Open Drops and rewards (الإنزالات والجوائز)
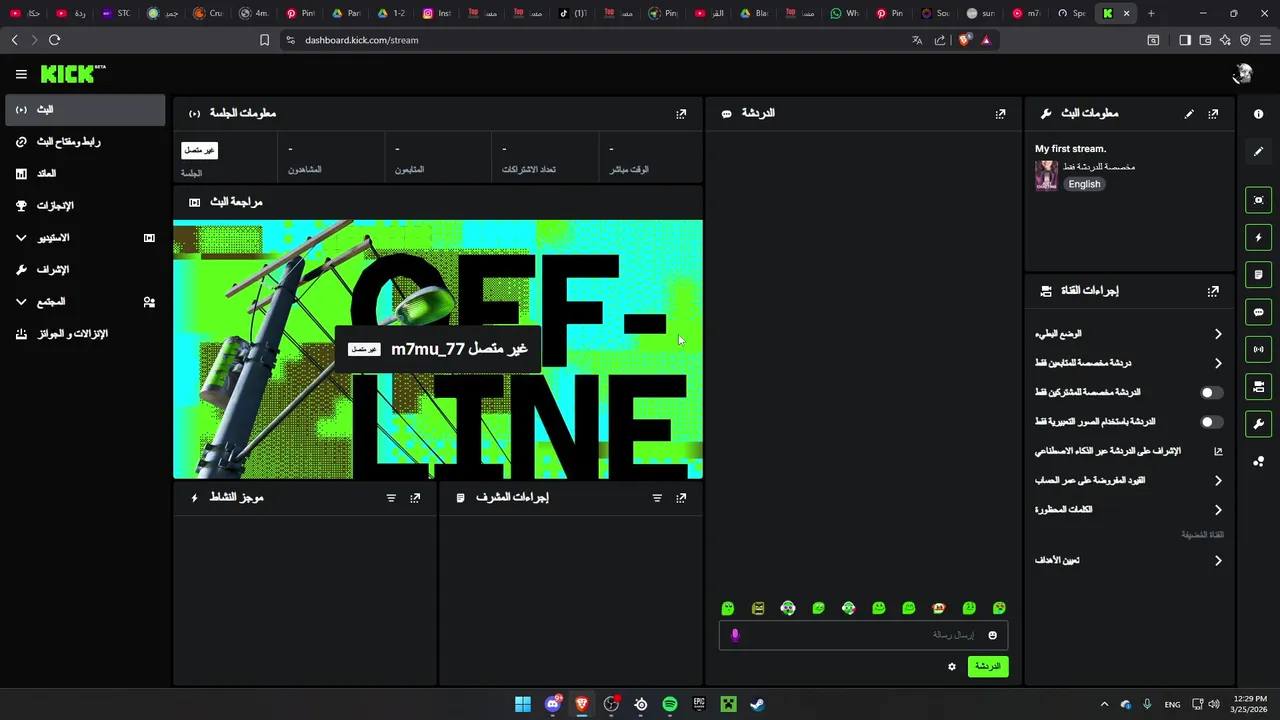 pos(85,334)
